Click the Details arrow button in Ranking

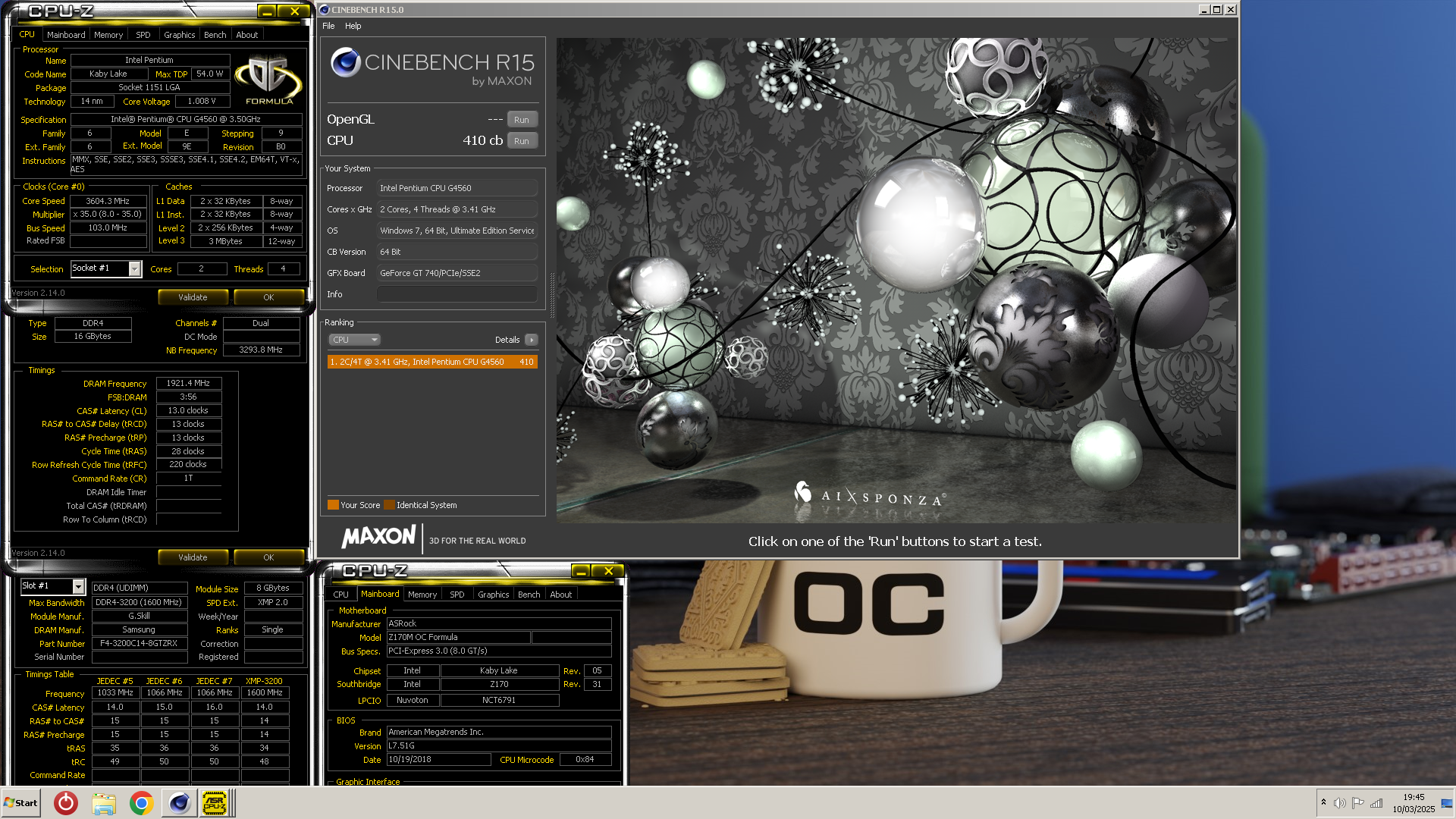point(532,340)
